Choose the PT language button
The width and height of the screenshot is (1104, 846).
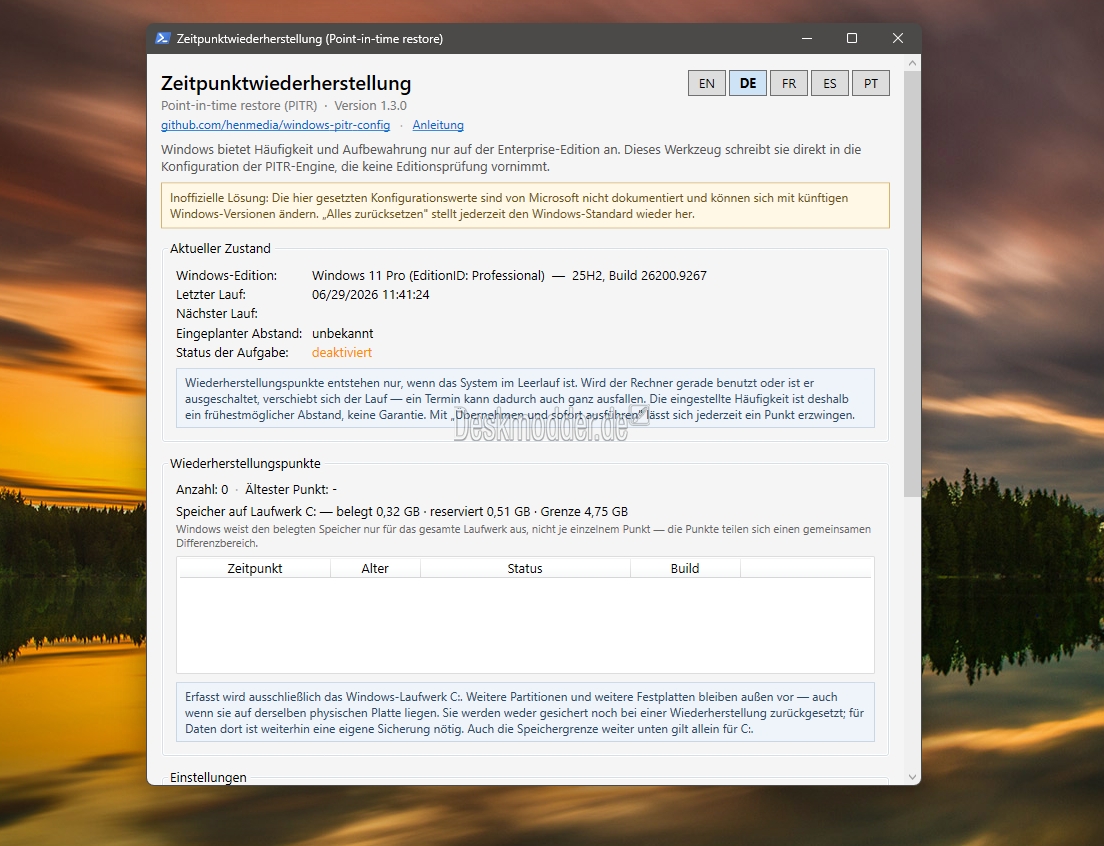point(871,83)
